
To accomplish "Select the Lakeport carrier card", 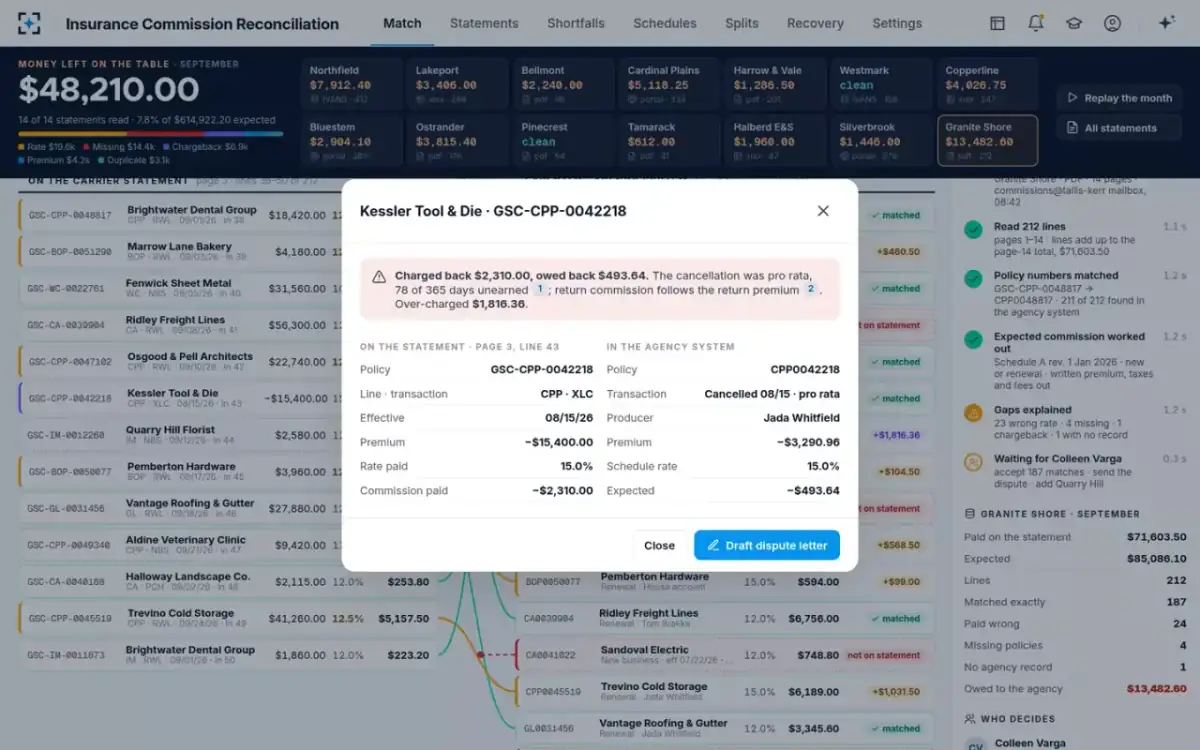I will [457, 84].
